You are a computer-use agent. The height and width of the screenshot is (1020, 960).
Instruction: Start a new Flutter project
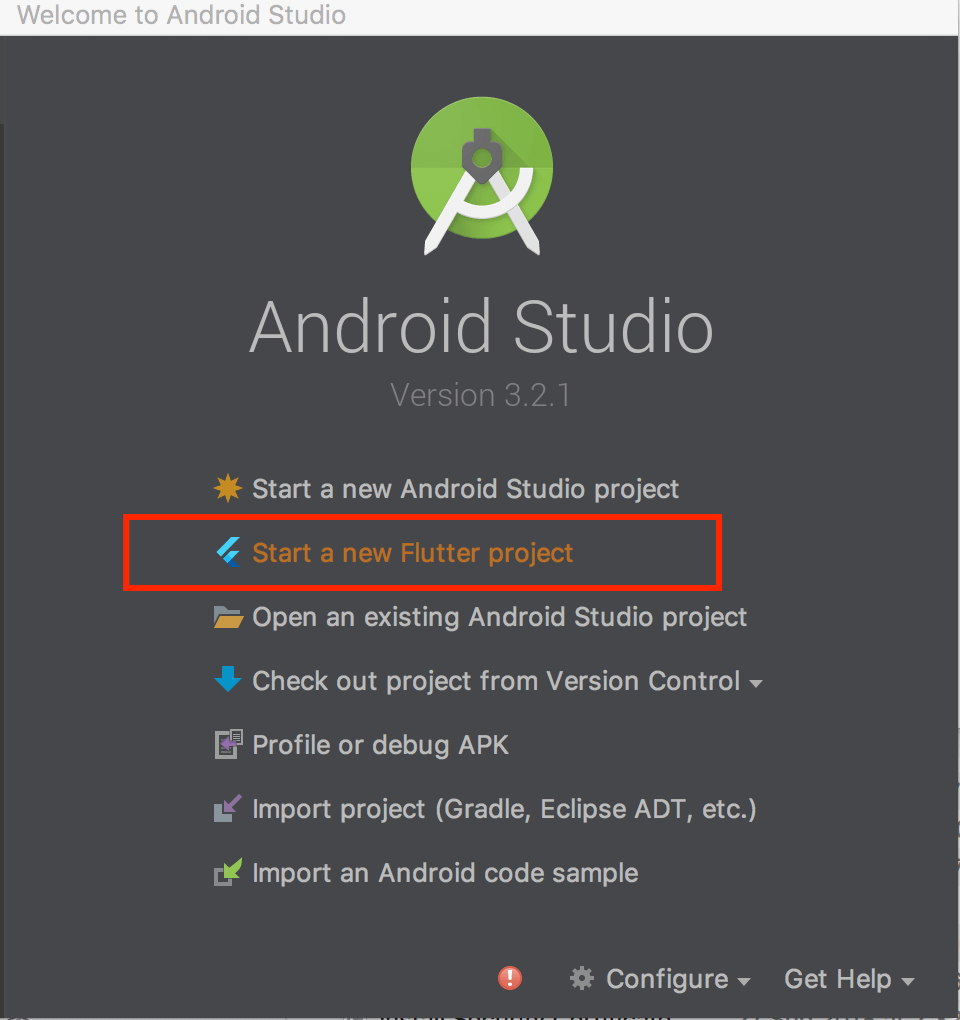pos(412,552)
